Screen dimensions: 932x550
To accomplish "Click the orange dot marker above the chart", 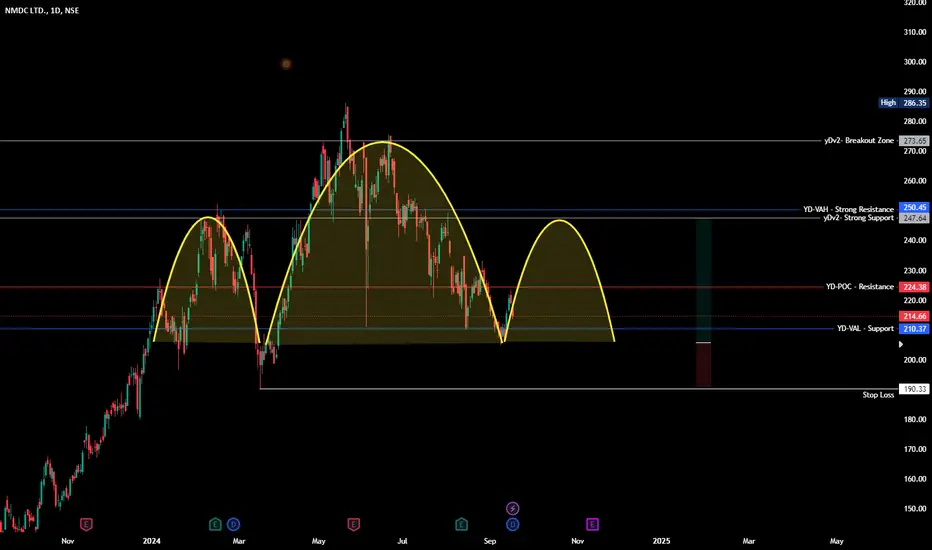I will (x=286, y=64).
